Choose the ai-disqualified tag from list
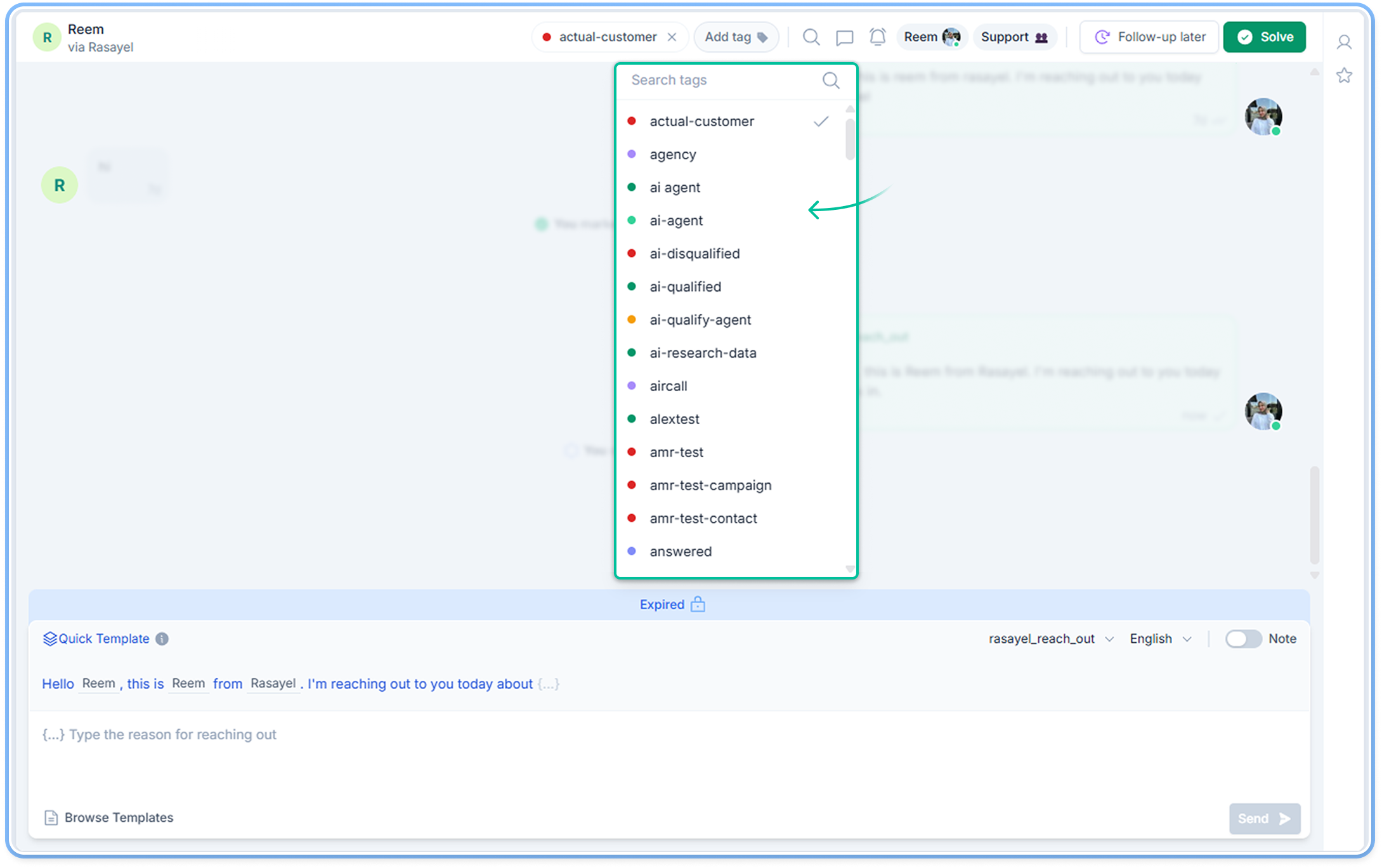The image size is (1382, 868). click(694, 254)
